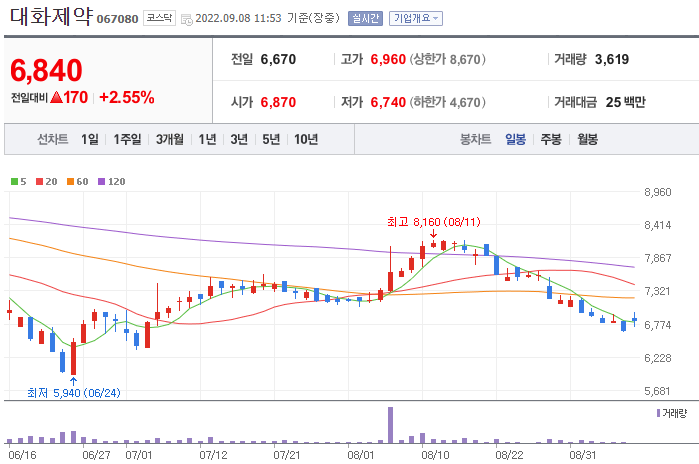
Task: Click the 전일 value 6,670
Action: point(278,59)
